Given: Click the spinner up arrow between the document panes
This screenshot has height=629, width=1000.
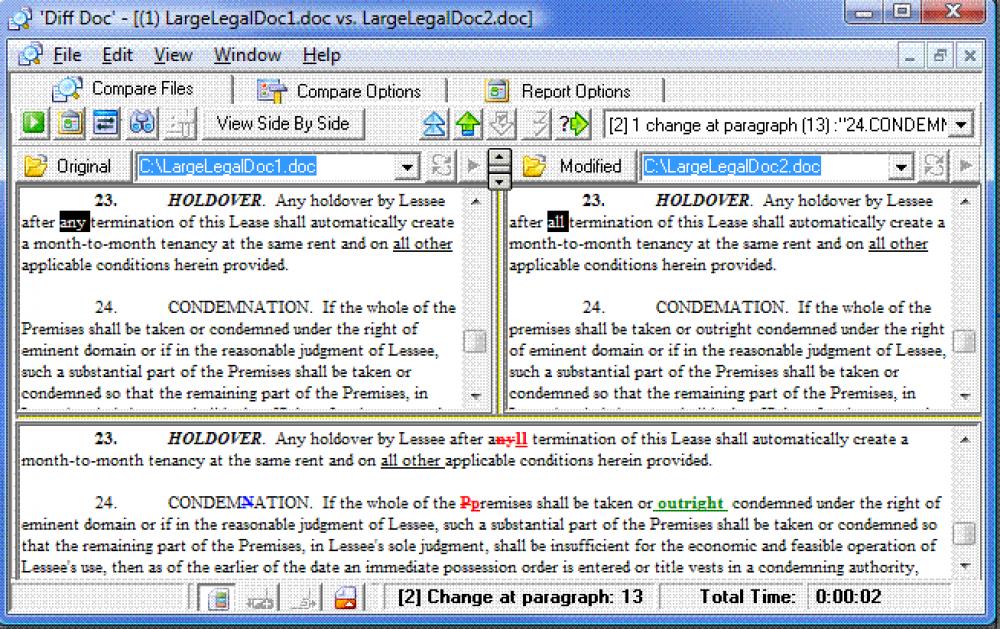Looking at the screenshot, I should [497, 156].
